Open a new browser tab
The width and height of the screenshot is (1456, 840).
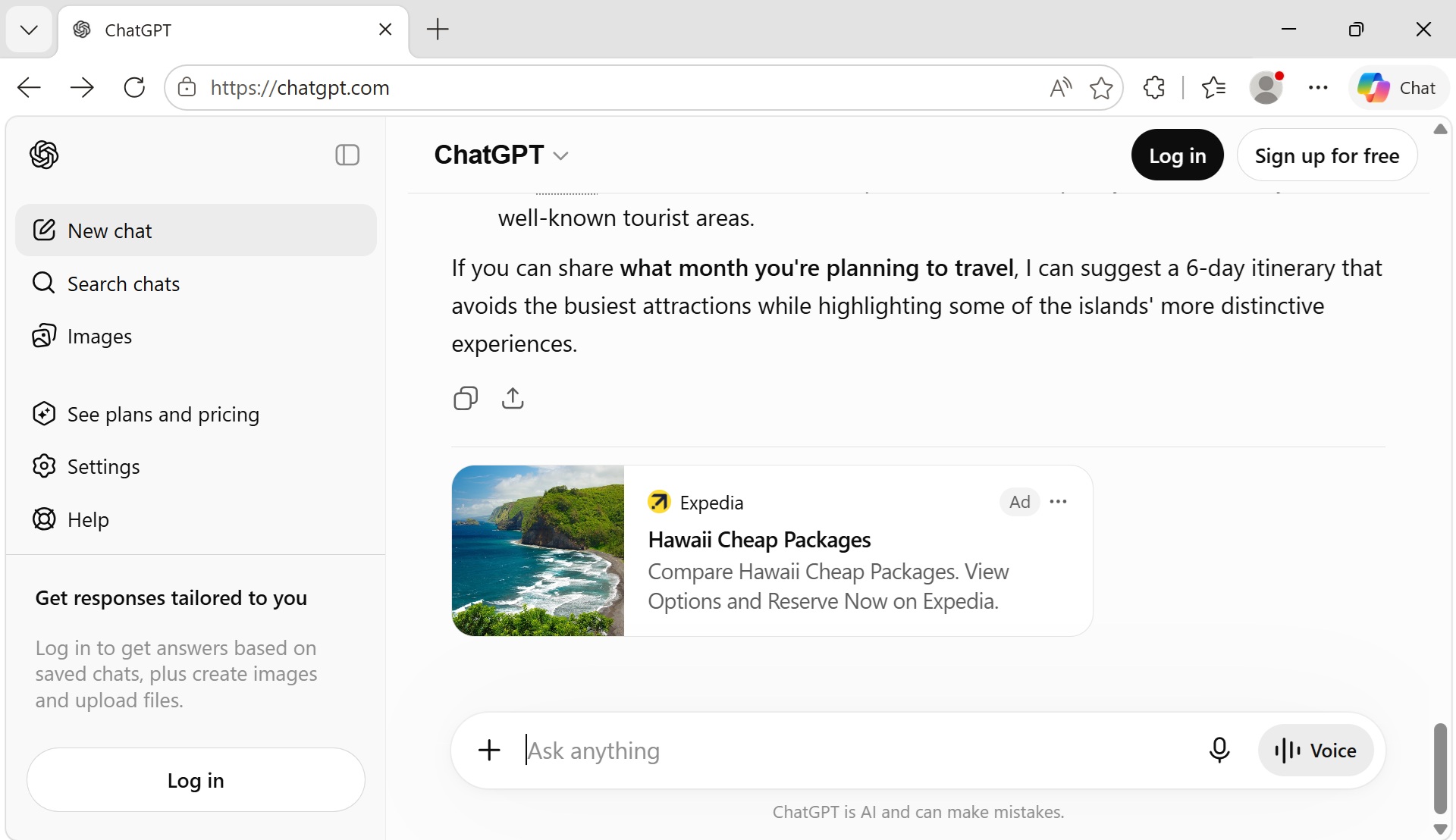point(438,30)
